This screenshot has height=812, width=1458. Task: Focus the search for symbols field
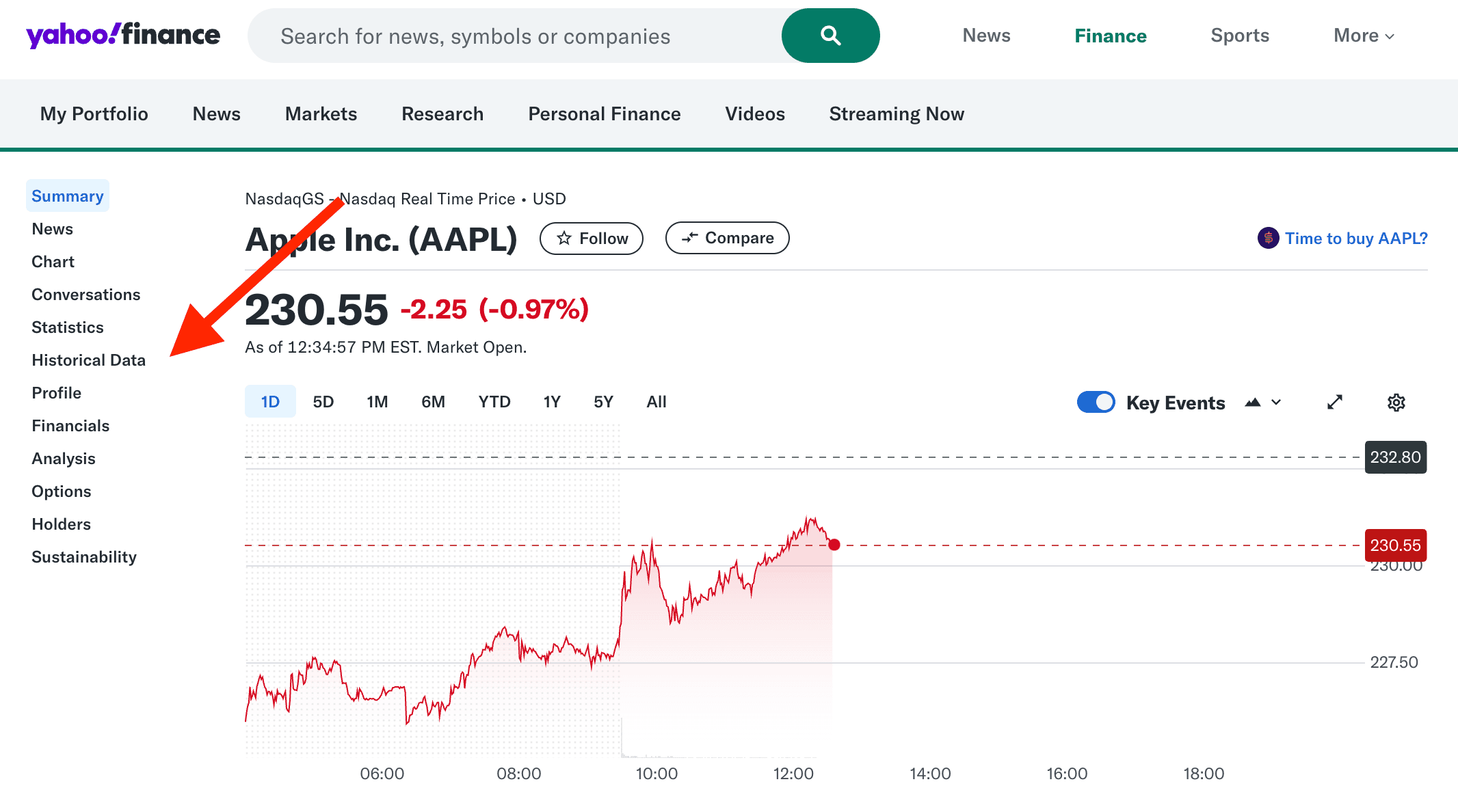coord(514,36)
